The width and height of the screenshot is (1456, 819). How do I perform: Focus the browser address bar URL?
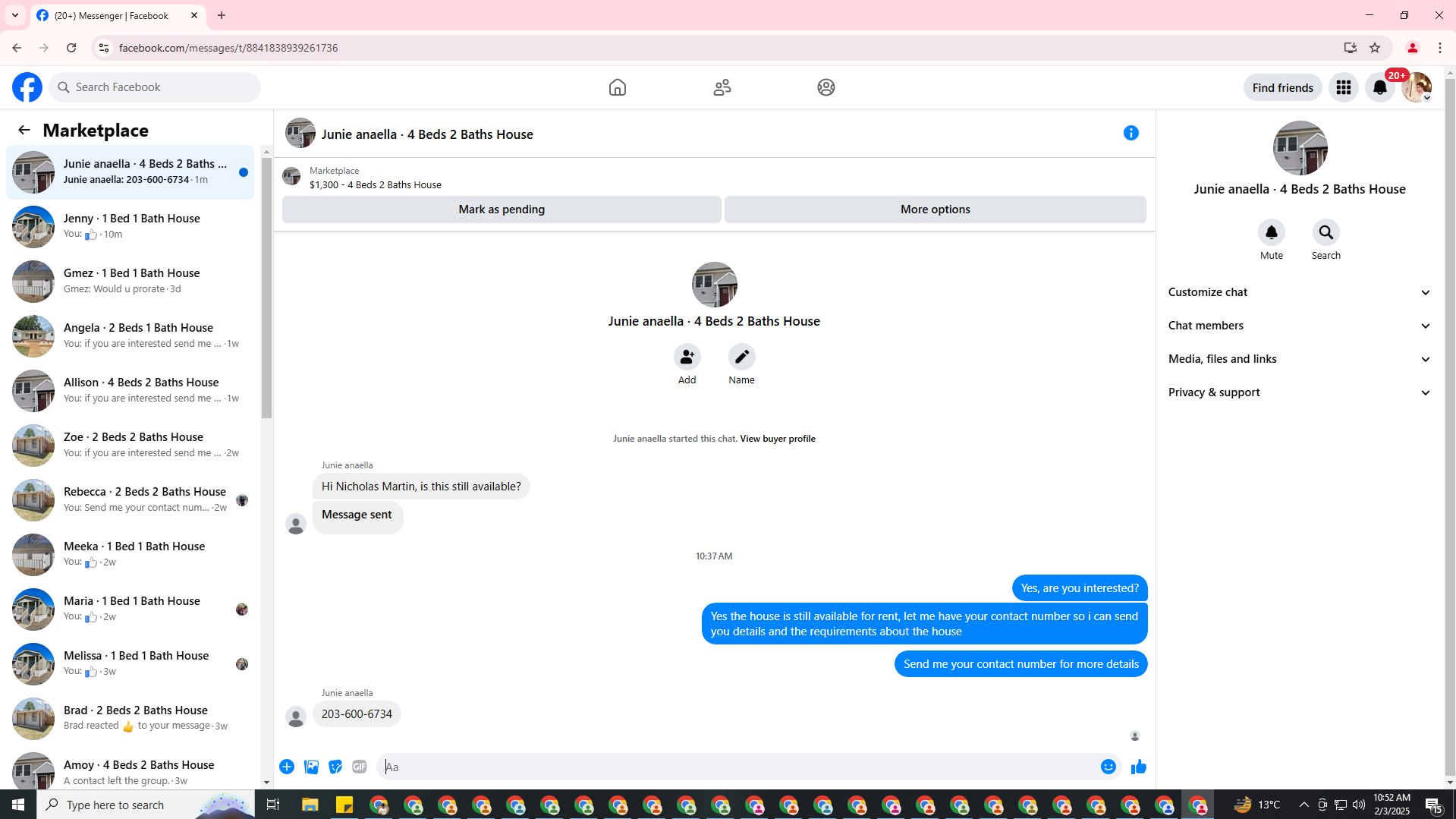(228, 48)
